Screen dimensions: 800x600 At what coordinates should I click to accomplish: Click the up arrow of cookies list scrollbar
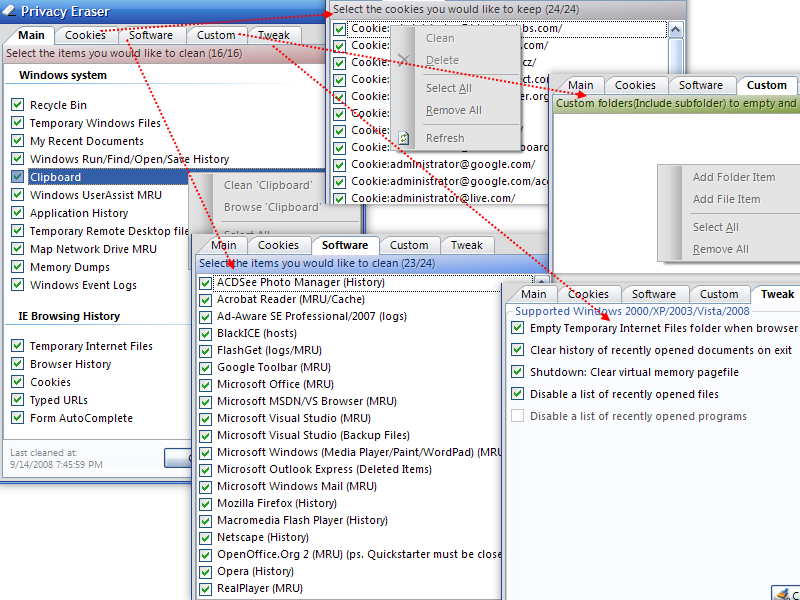coord(676,30)
